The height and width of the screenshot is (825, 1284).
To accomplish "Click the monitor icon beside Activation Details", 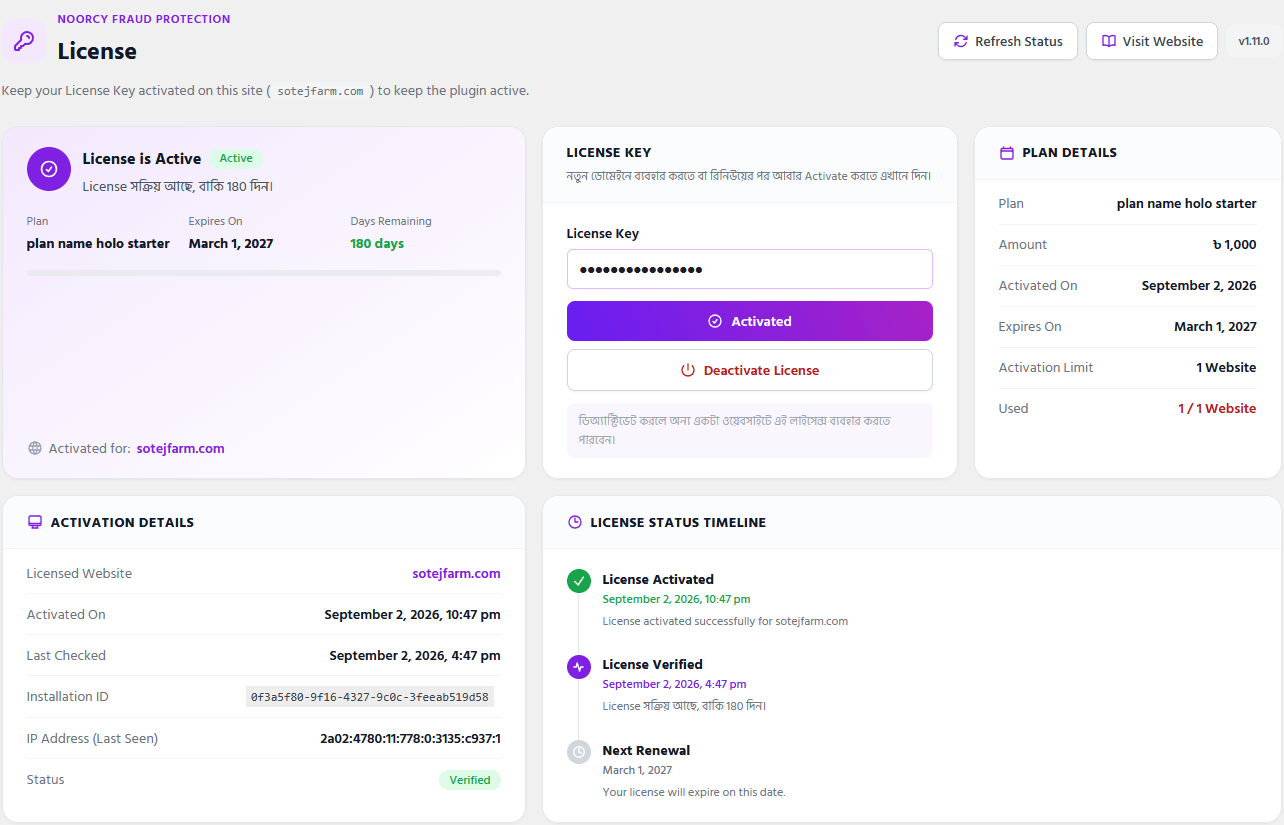I will (x=35, y=522).
